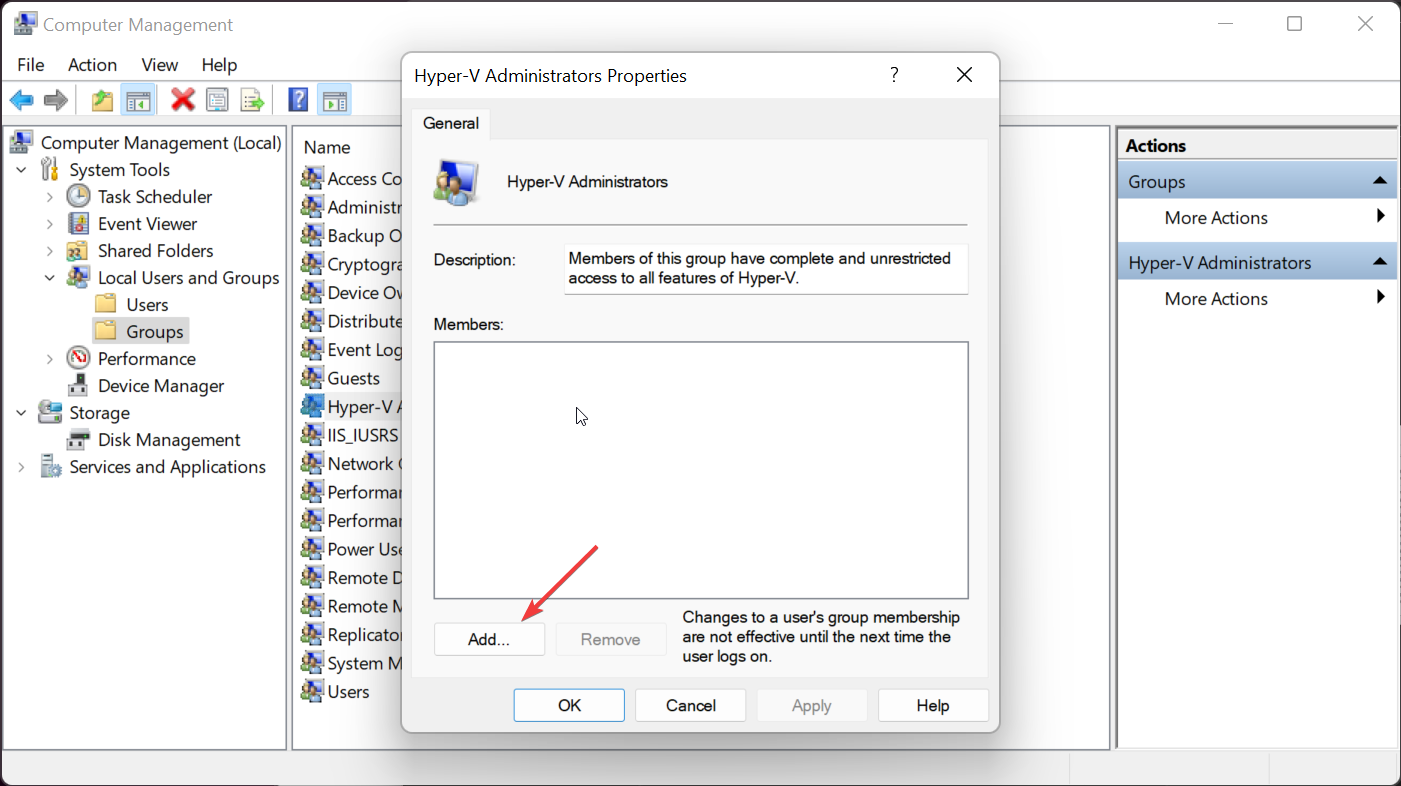Click the IIS_IUSRS group icon
Image resolution: width=1401 pixels, height=786 pixels.
pyautogui.click(x=312, y=435)
